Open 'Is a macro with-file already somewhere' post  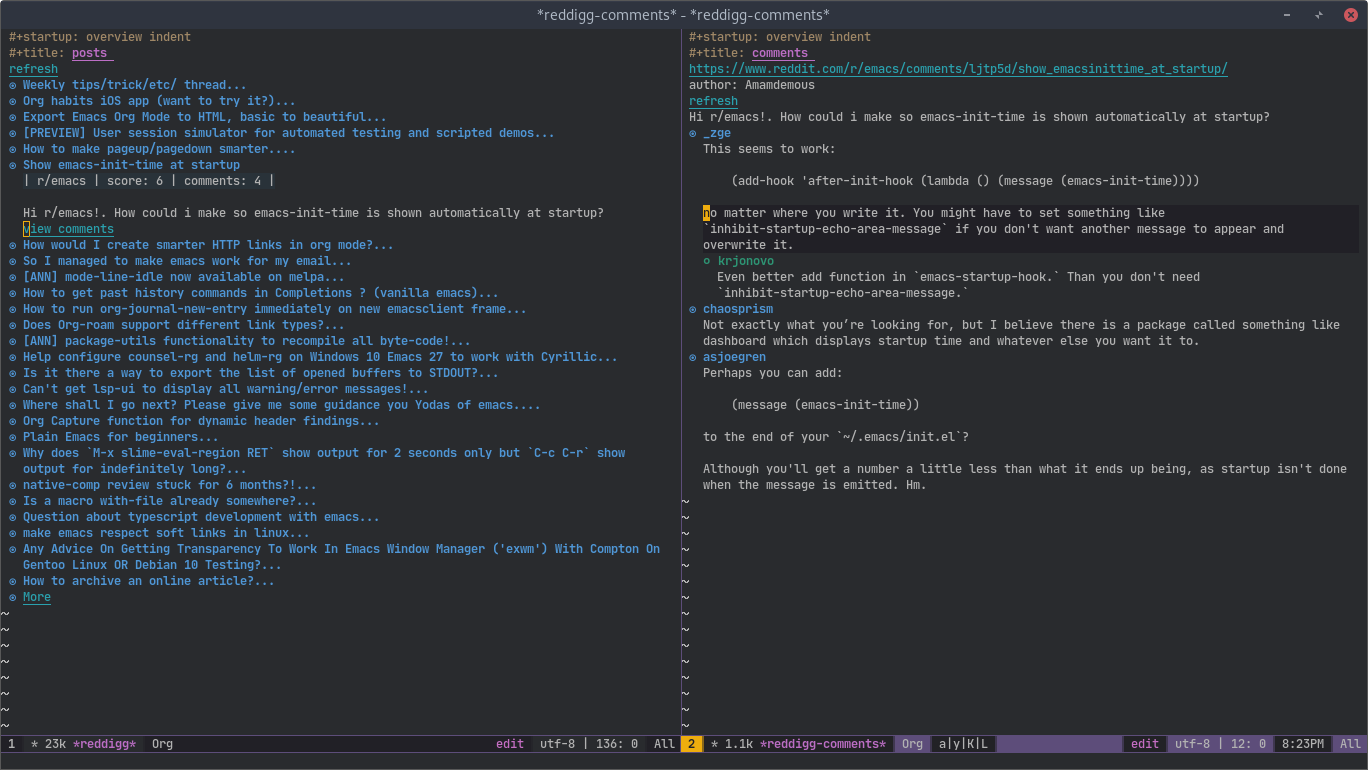click(170, 501)
